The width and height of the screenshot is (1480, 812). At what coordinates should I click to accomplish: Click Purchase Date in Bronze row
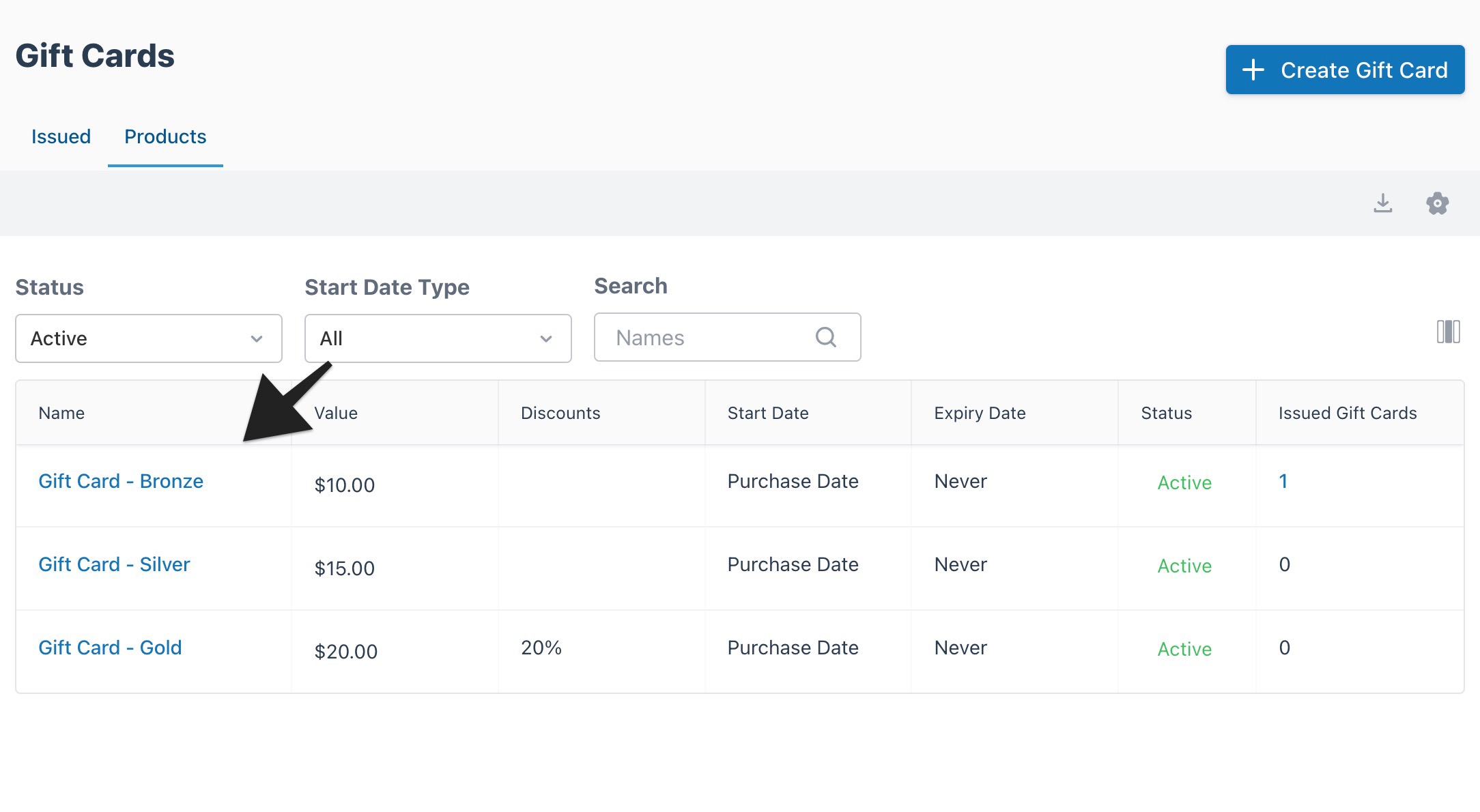(793, 481)
